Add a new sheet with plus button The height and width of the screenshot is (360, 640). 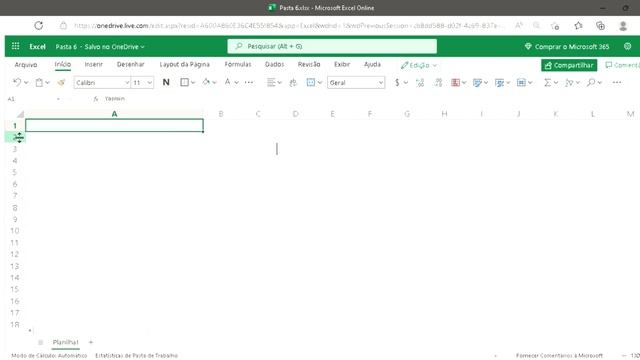tap(91, 342)
